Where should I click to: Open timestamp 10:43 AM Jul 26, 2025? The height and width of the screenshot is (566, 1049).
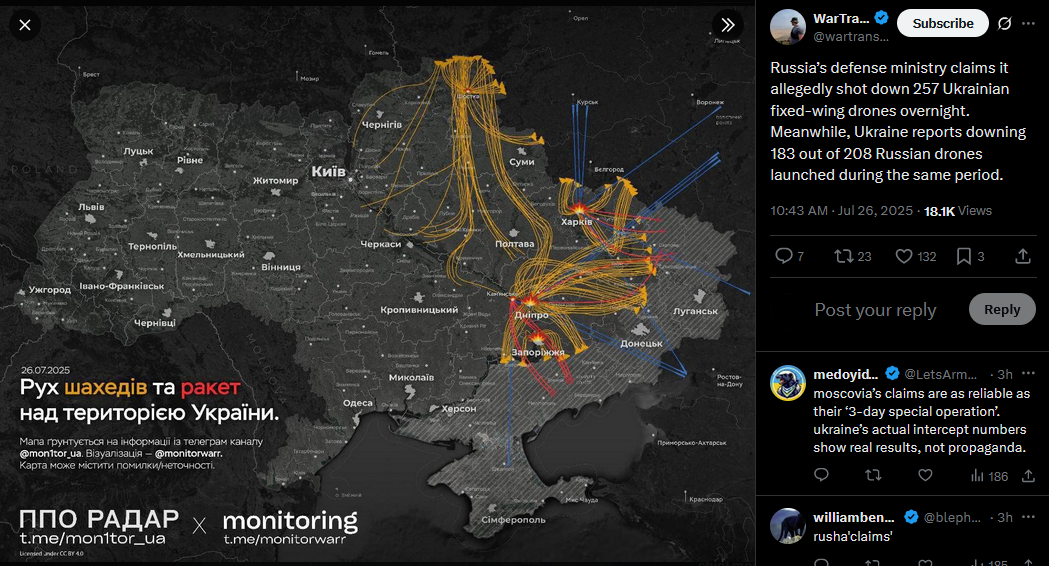[x=841, y=211]
